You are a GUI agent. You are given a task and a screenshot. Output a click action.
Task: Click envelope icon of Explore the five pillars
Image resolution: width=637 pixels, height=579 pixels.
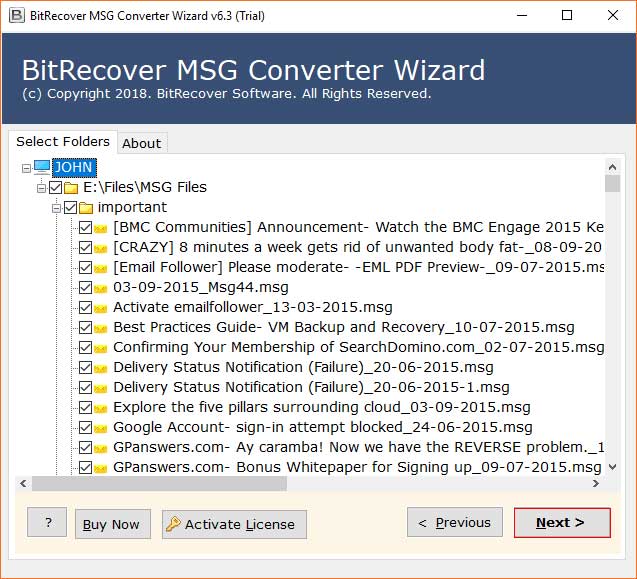[100, 408]
